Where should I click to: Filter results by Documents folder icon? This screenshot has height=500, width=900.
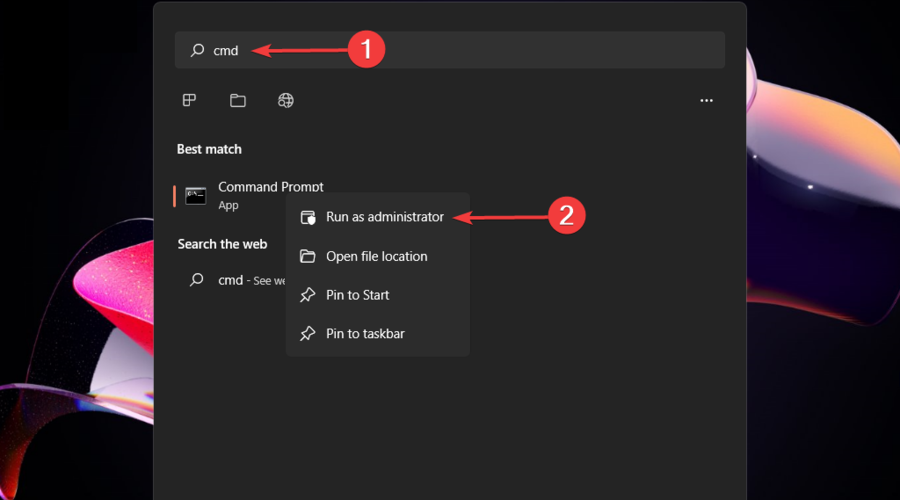pyautogui.click(x=237, y=100)
